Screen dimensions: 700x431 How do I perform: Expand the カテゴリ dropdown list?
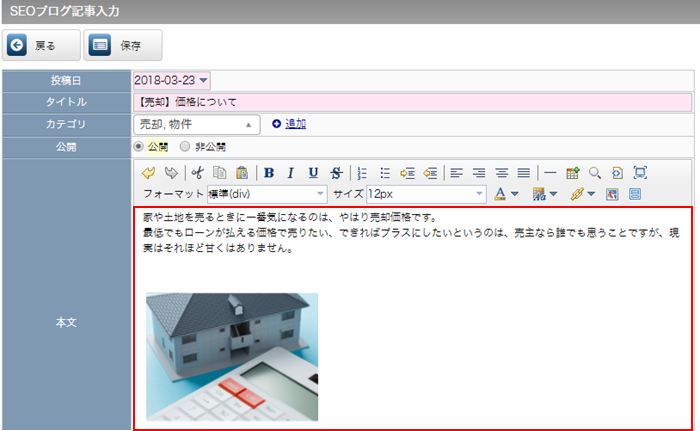coord(248,124)
